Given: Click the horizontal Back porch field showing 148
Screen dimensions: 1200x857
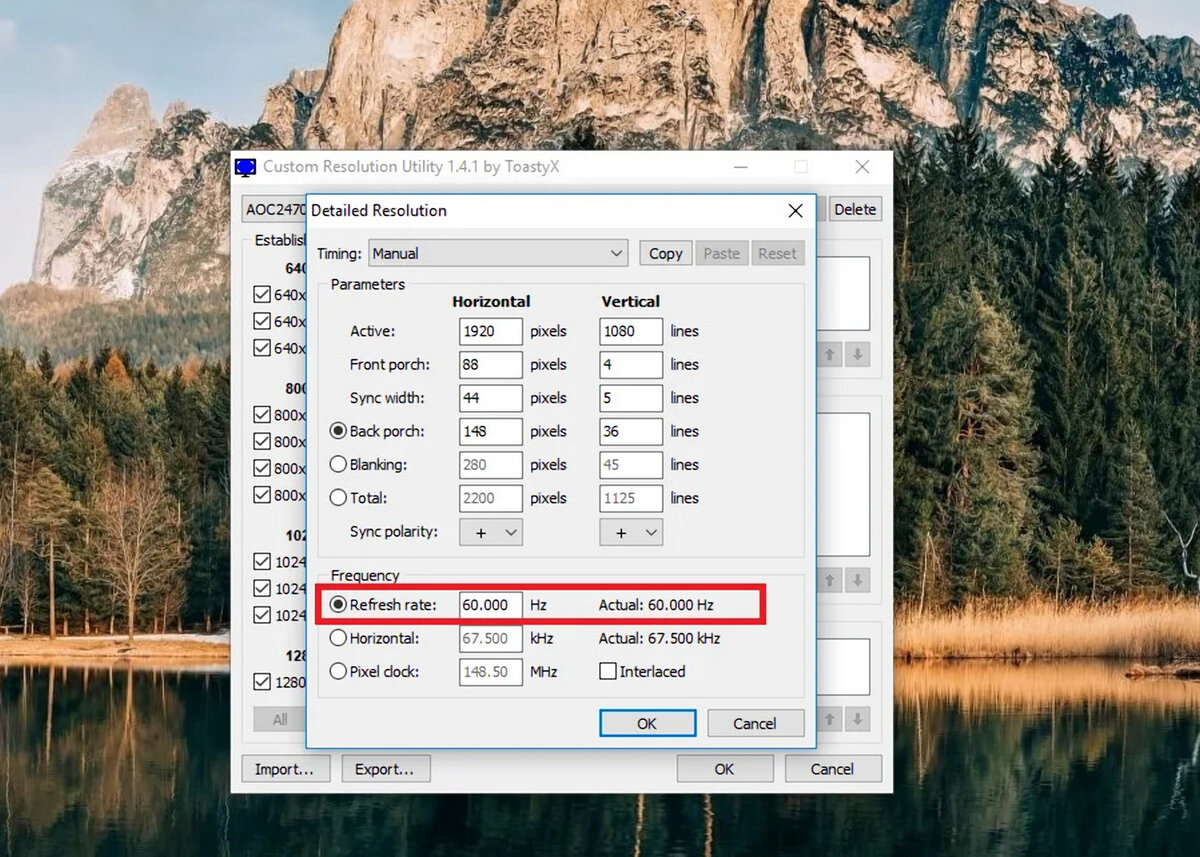Looking at the screenshot, I should (491, 431).
